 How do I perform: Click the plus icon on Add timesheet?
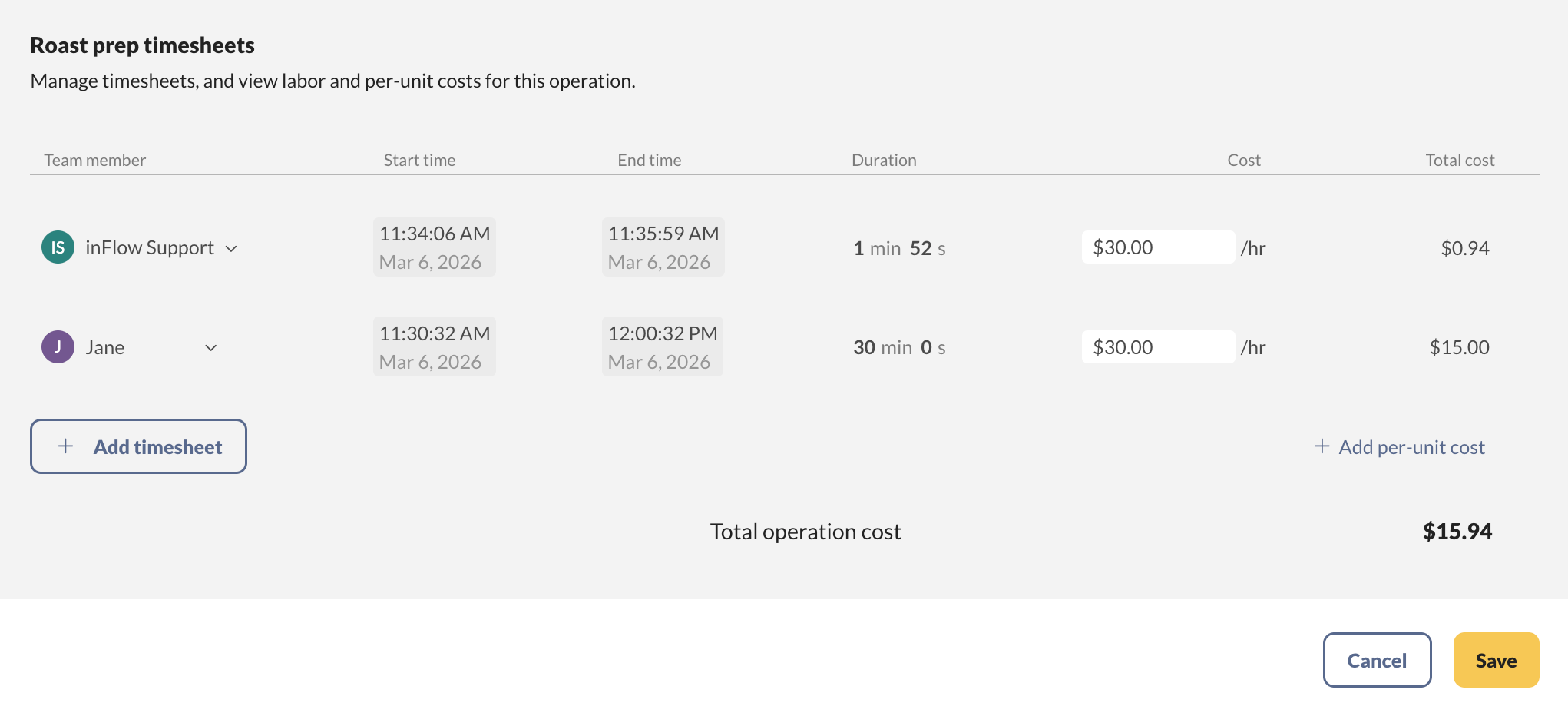coord(66,446)
